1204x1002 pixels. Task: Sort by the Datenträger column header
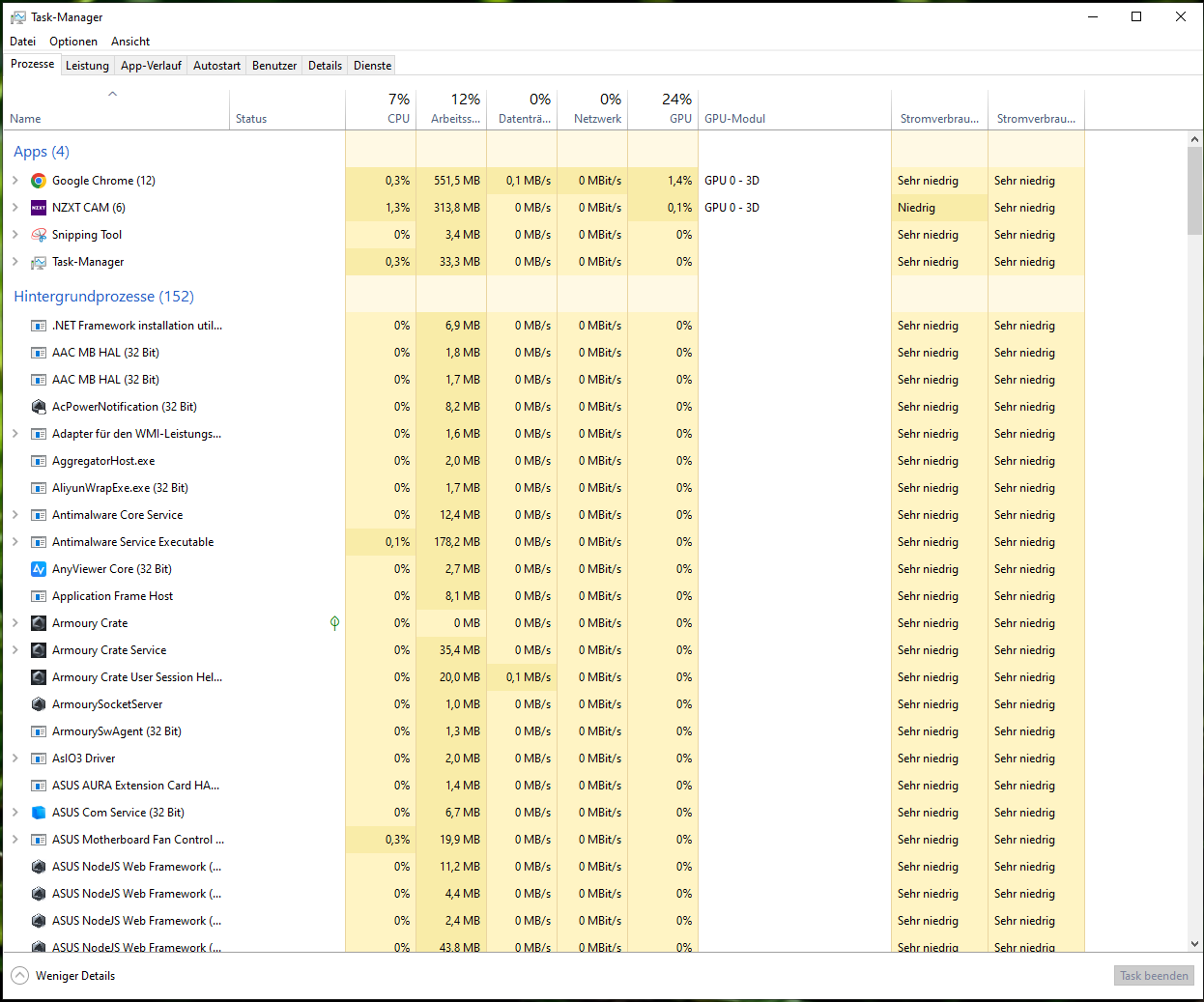tap(522, 109)
